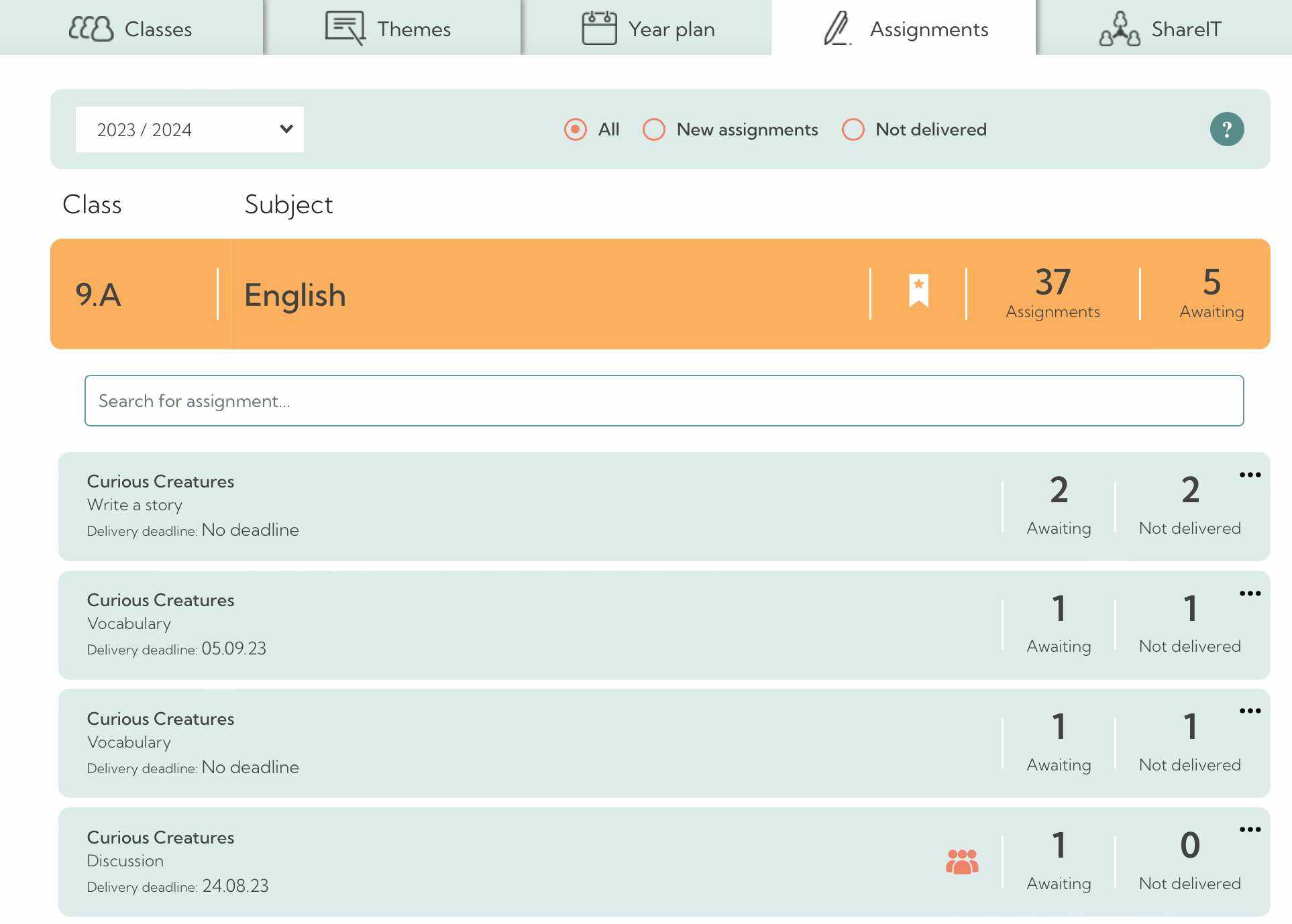The image size is (1292, 924).
Task: Open the help question mark icon
Action: 1227,129
